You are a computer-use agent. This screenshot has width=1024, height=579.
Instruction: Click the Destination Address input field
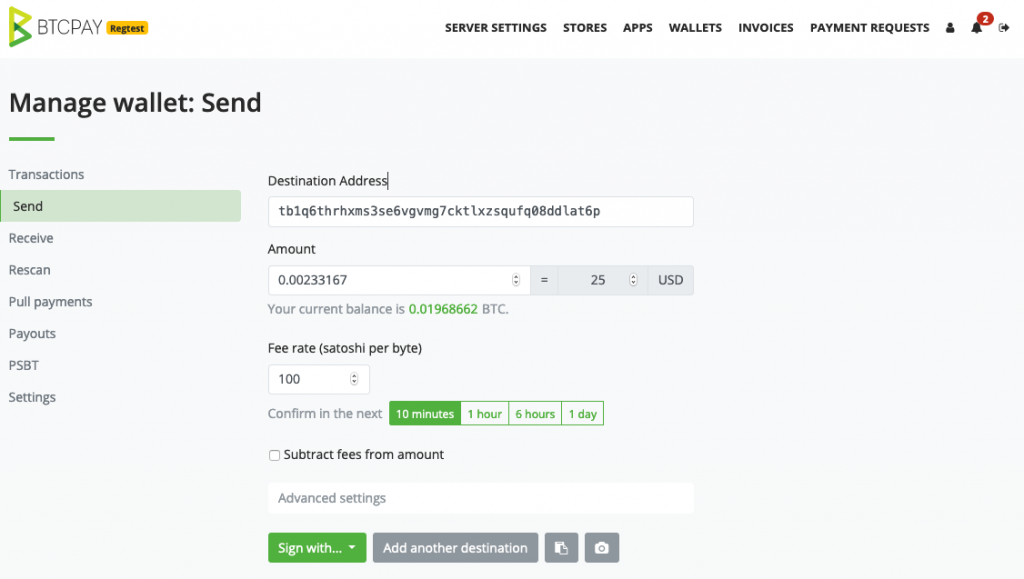tap(481, 211)
